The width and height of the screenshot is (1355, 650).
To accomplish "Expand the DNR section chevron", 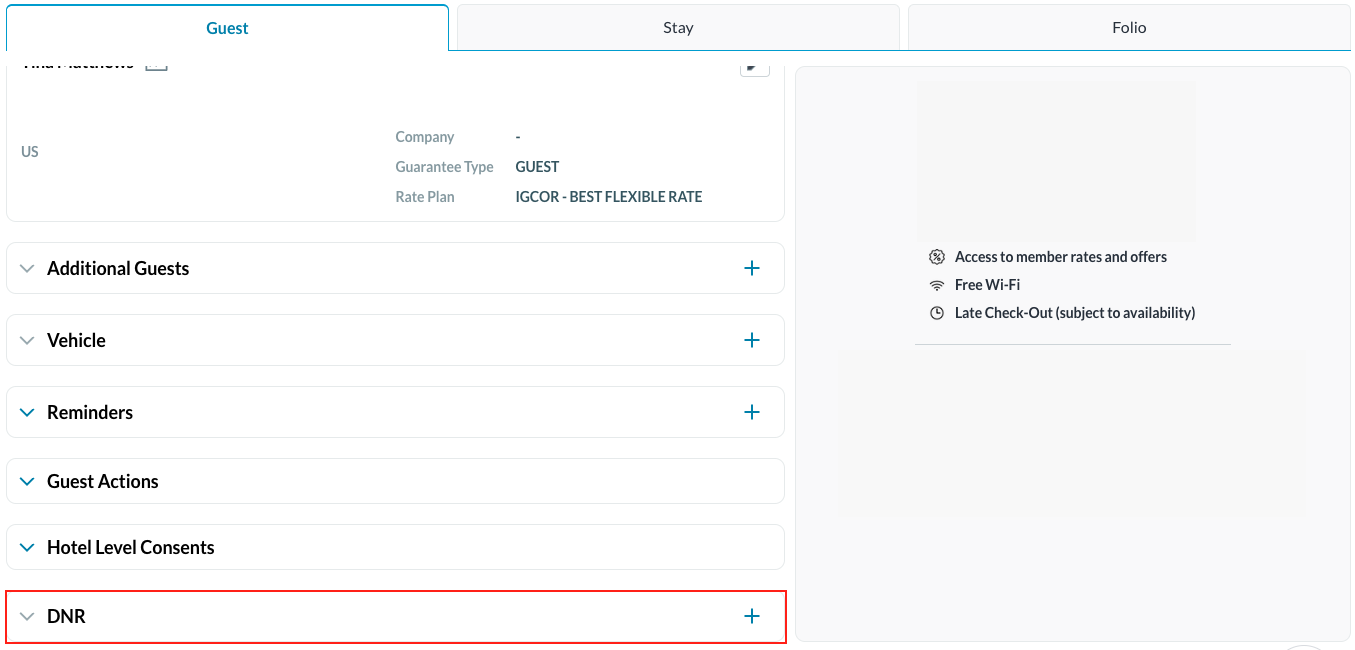I will pyautogui.click(x=27, y=616).
